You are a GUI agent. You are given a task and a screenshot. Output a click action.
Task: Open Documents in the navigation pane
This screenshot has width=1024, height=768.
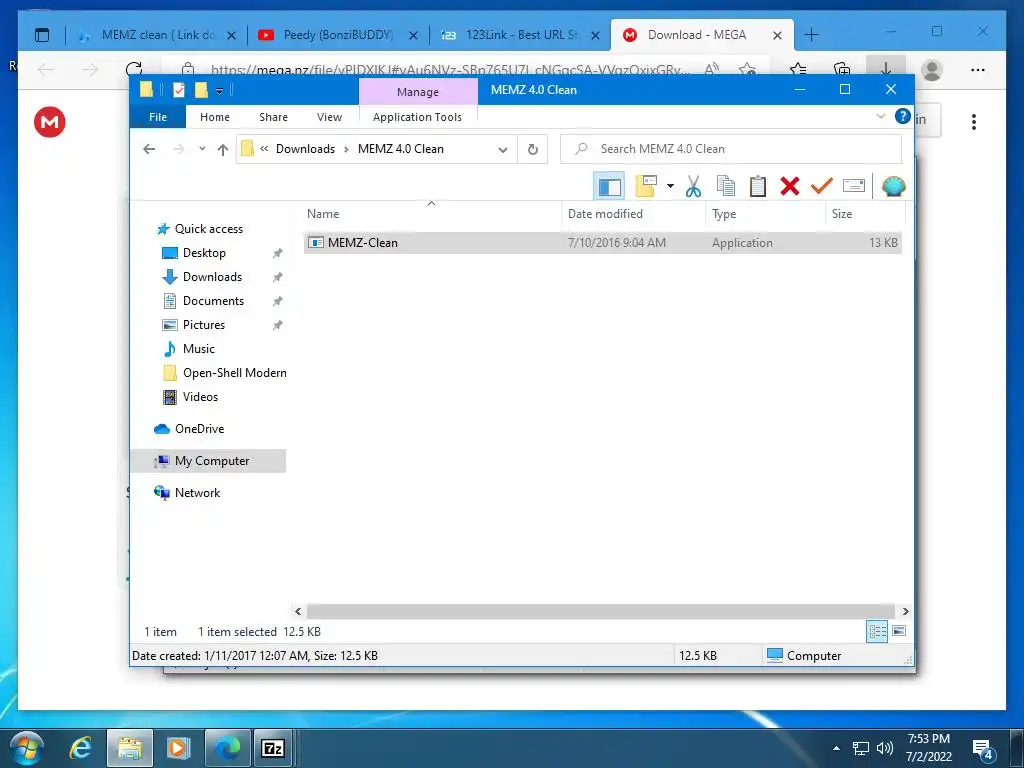pyautogui.click(x=213, y=301)
